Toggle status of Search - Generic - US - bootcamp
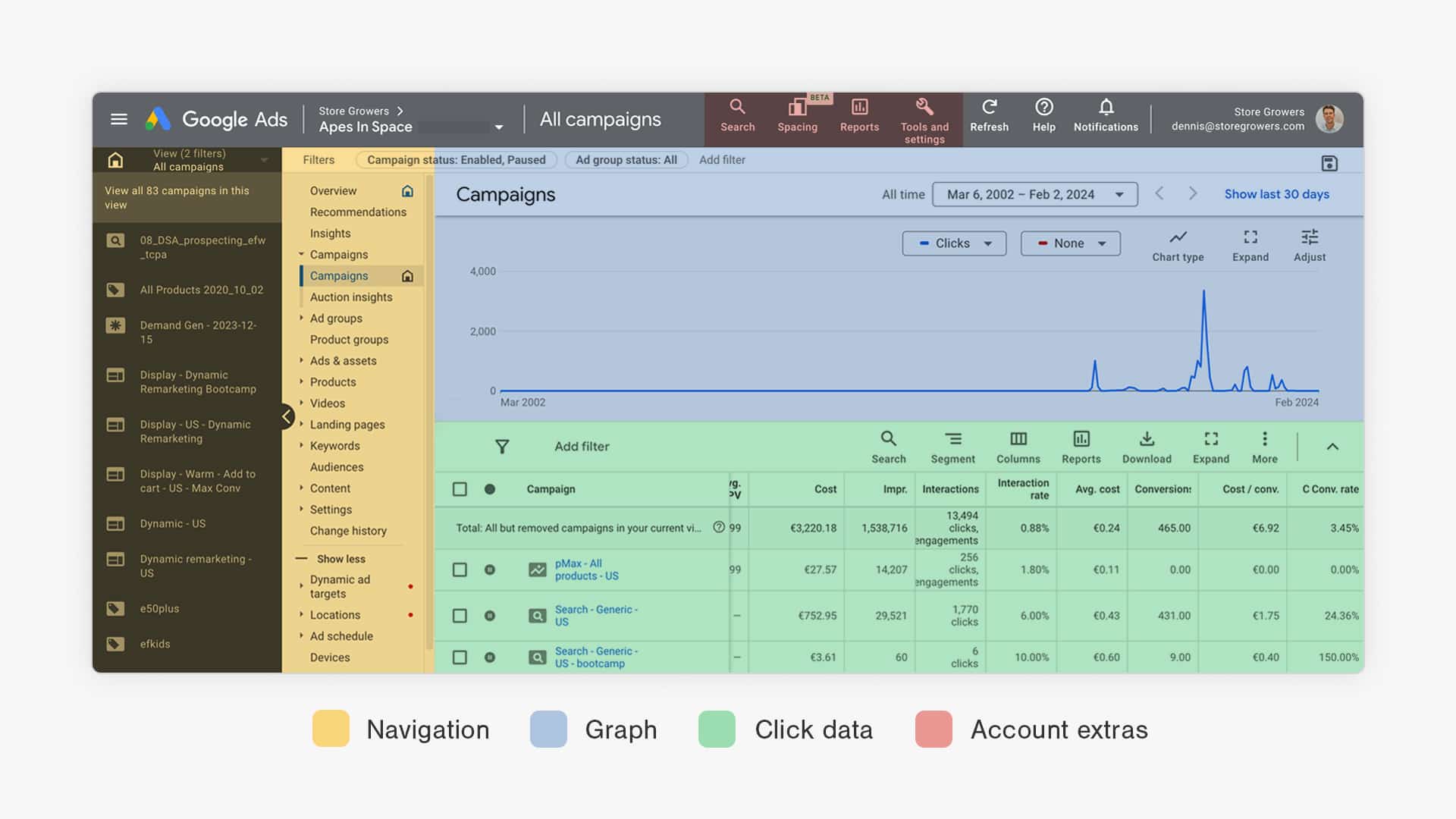This screenshot has width=1456, height=819. [x=490, y=657]
